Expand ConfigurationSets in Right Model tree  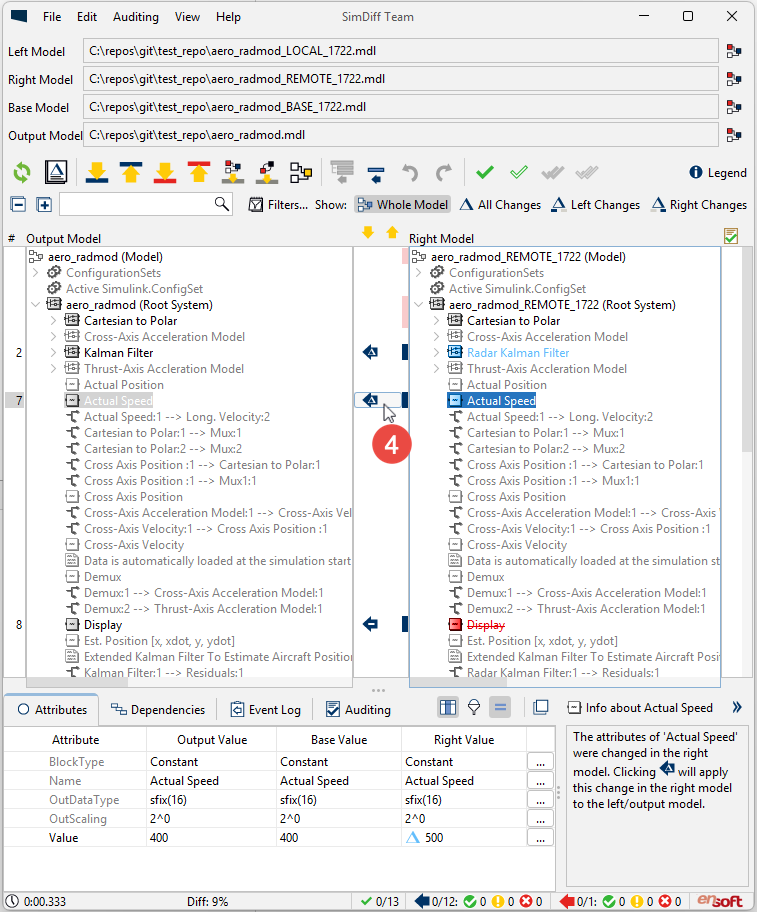pyautogui.click(x=419, y=273)
